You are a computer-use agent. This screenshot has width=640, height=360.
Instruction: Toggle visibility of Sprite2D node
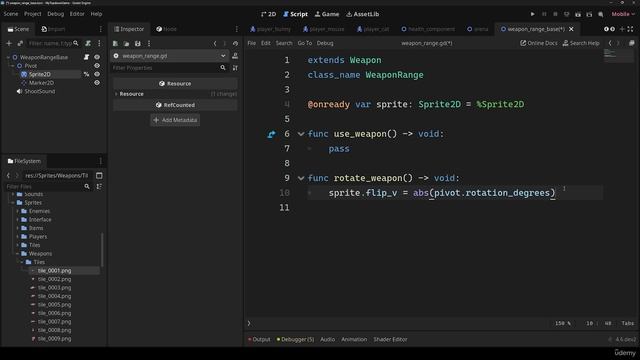point(97,74)
